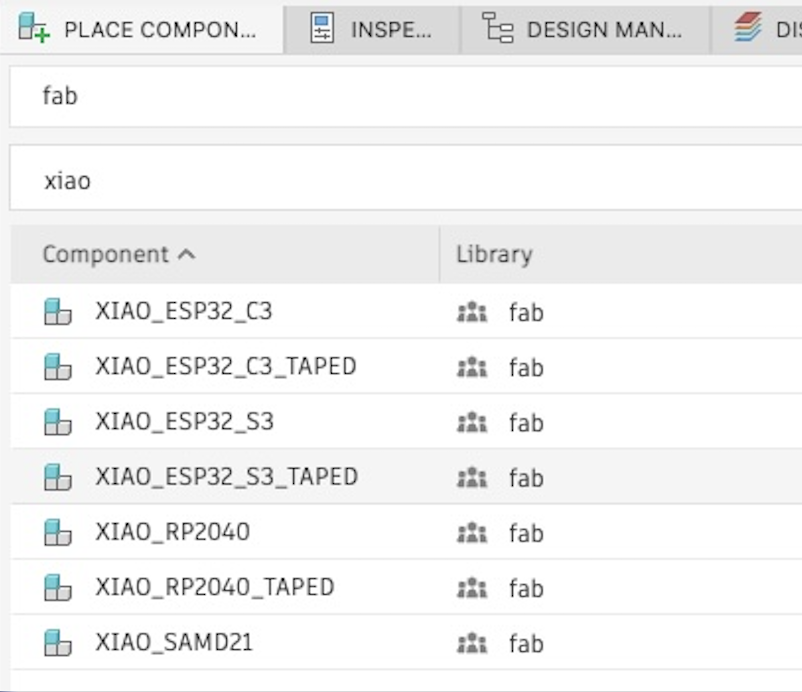This screenshot has width=802, height=692.
Task: Click the Place Components tab icon
Action: [34, 27]
